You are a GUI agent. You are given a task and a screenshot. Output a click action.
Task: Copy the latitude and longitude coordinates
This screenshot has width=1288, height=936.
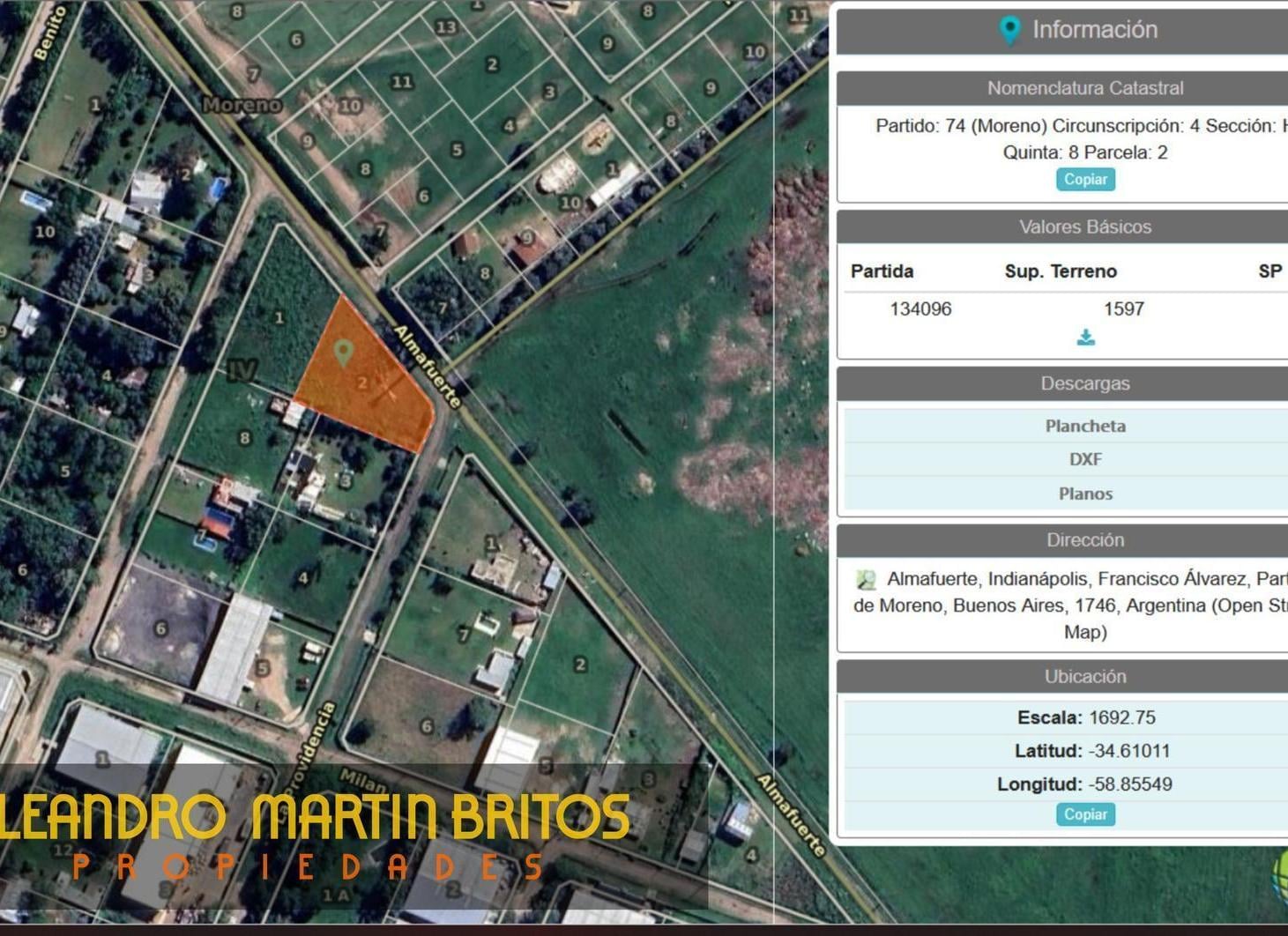1085,814
